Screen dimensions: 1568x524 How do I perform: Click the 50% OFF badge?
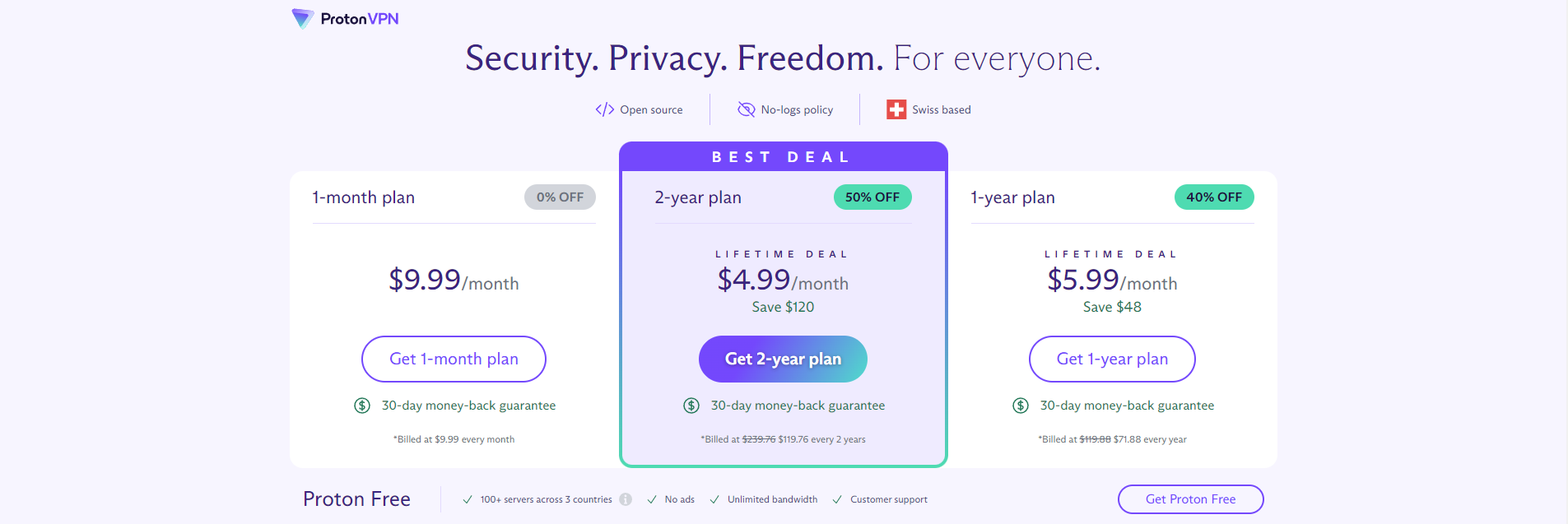872,197
